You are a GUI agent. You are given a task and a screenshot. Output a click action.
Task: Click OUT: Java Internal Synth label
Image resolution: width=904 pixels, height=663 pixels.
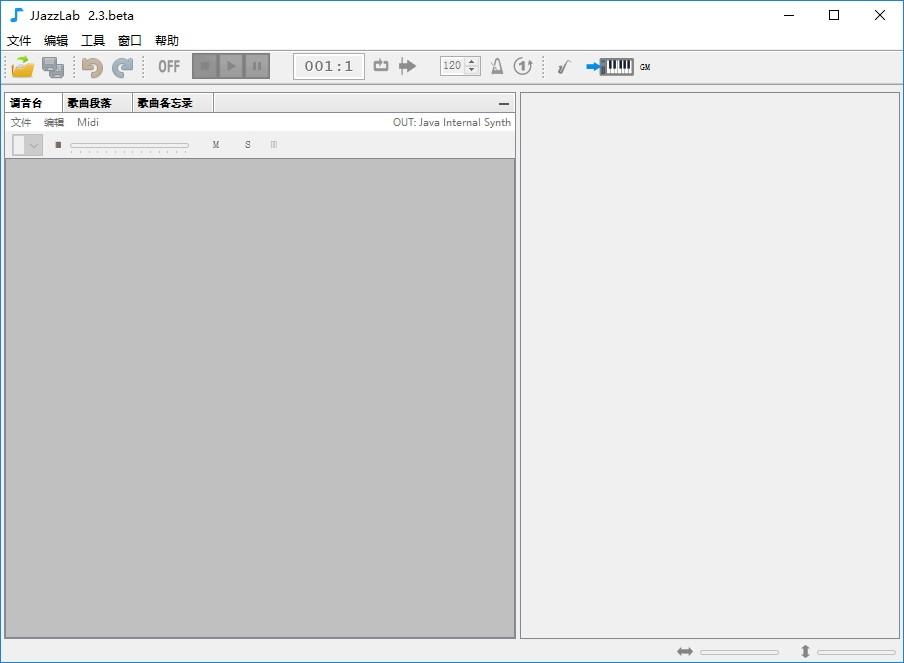pyautogui.click(x=452, y=122)
